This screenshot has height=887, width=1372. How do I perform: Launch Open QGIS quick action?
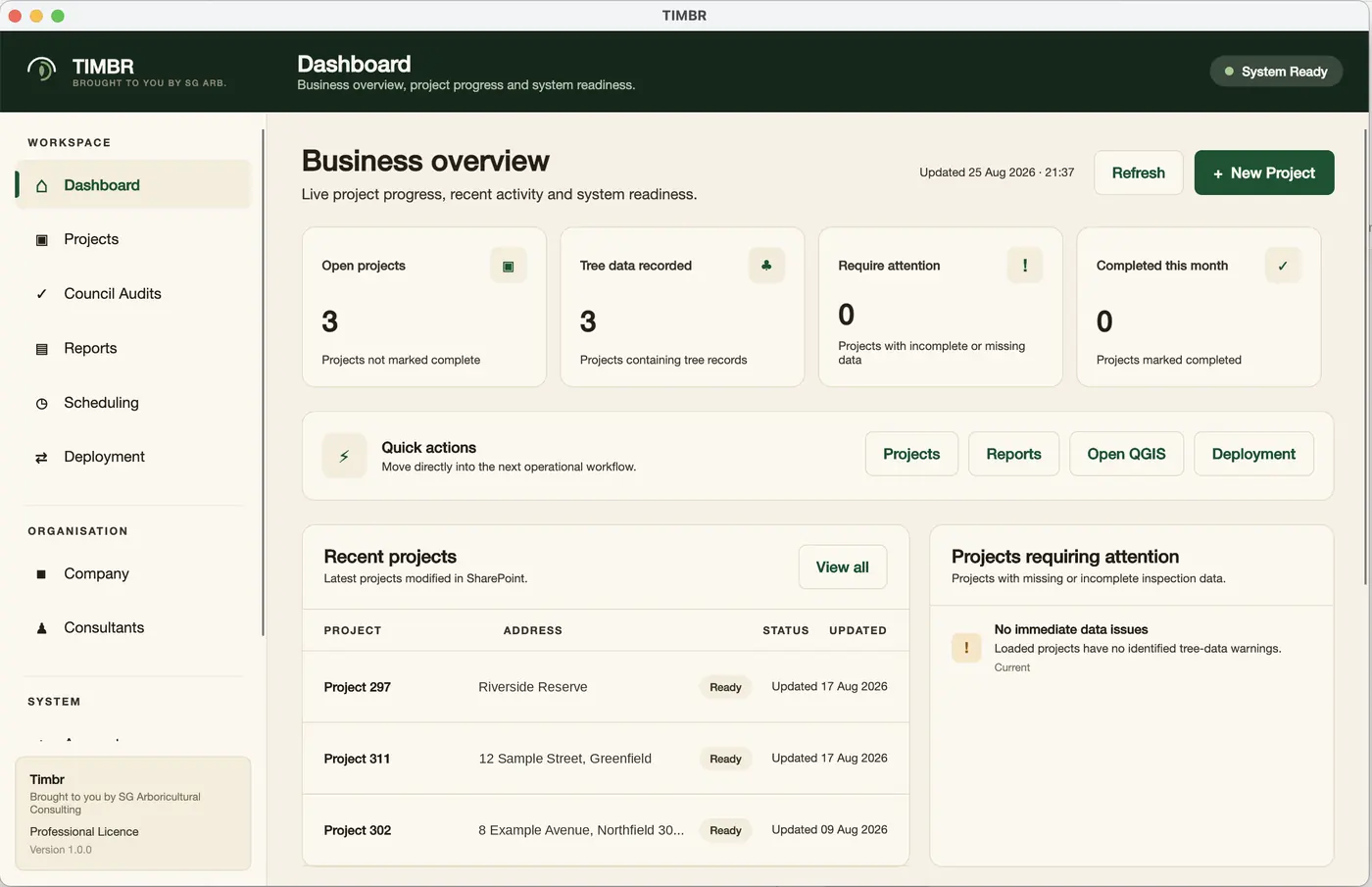click(x=1126, y=454)
